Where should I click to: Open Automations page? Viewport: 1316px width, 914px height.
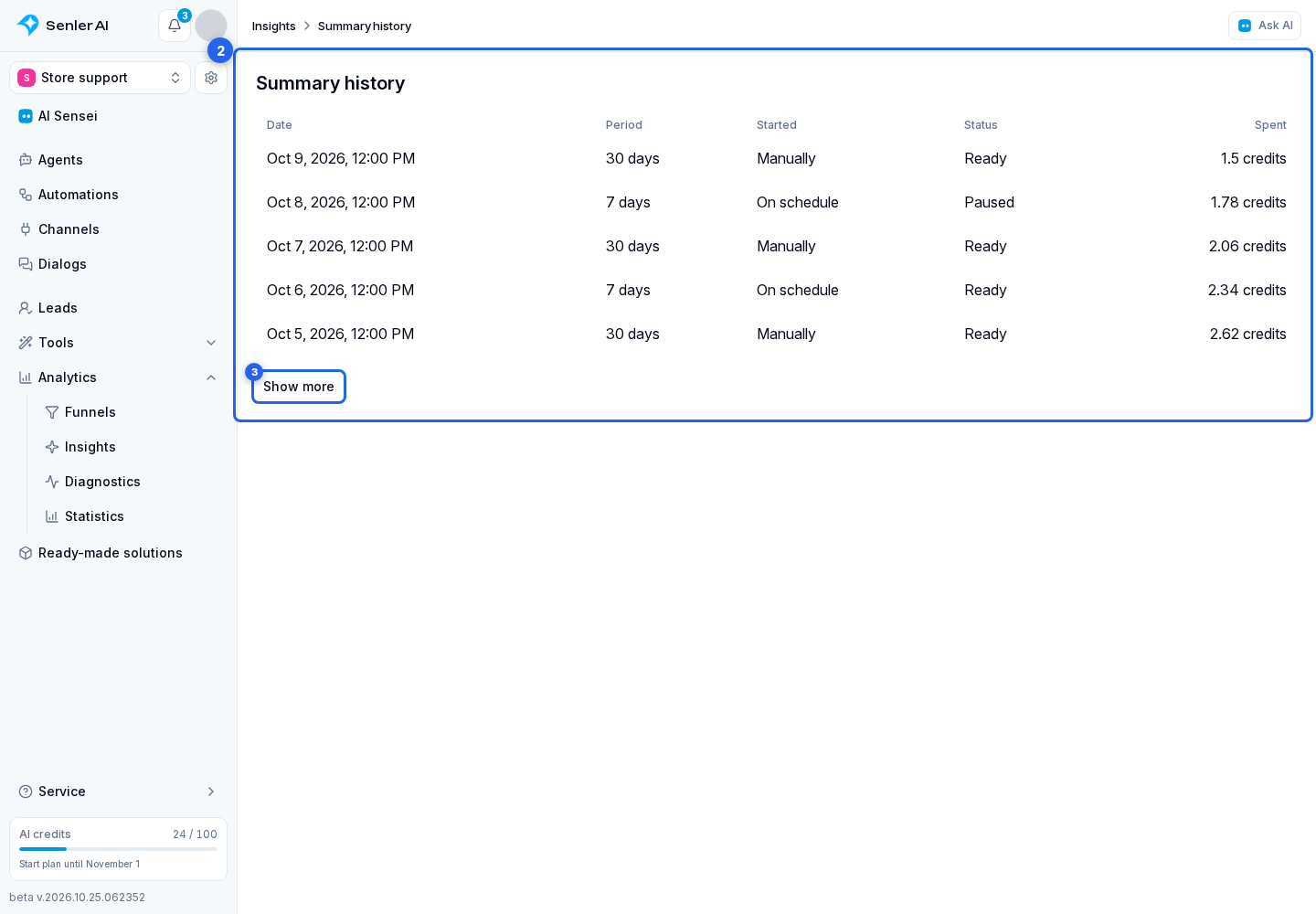(x=118, y=195)
